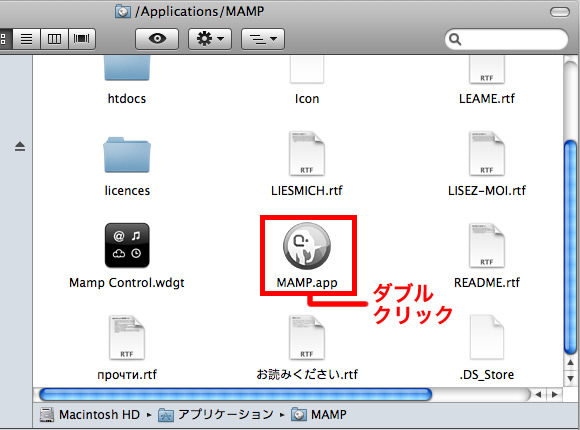Click the "LIESMICH.rtf" file name label
Image resolution: width=580 pixels, height=430 pixels.
coord(307,191)
